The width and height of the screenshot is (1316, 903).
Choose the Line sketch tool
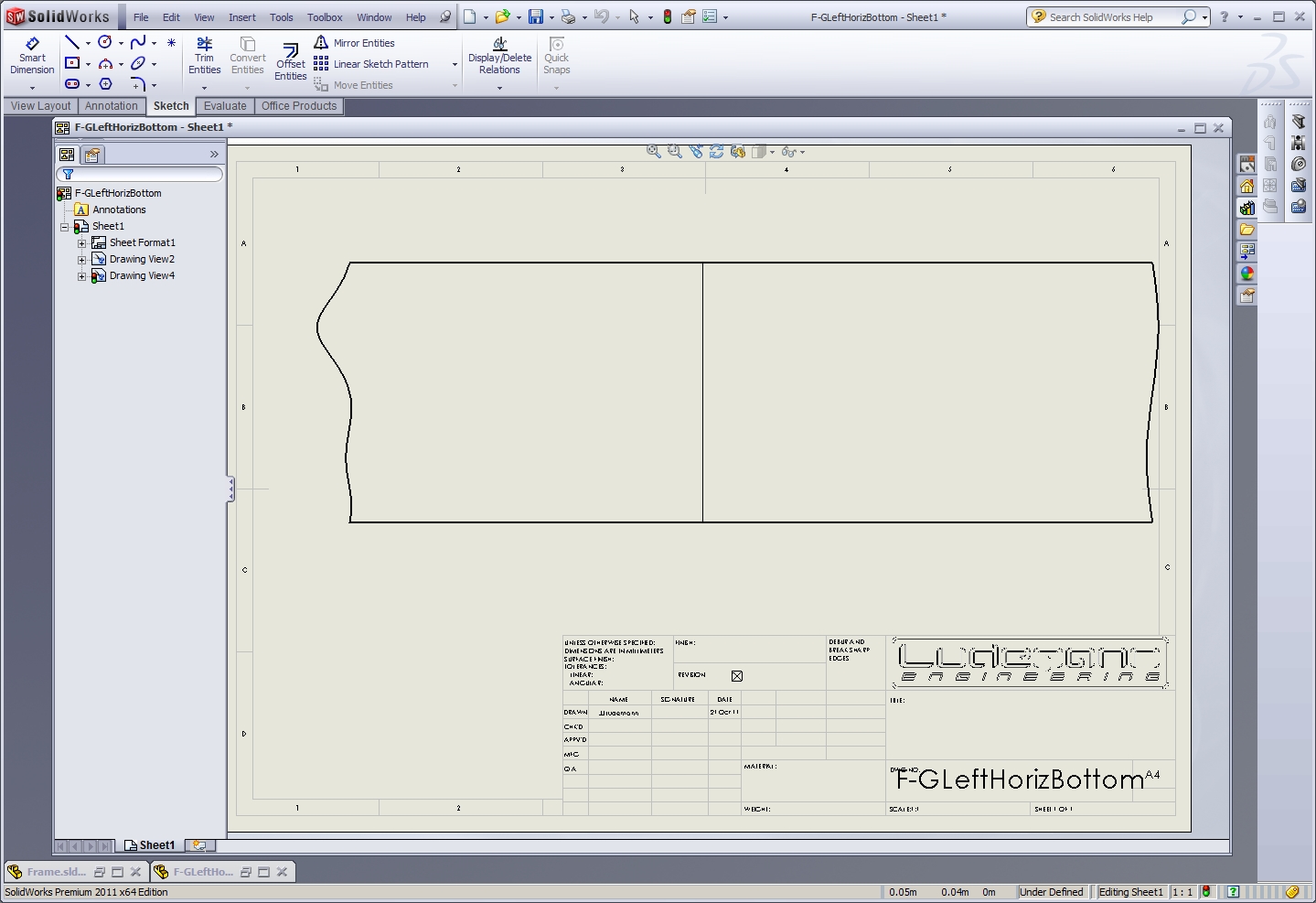(x=72, y=42)
